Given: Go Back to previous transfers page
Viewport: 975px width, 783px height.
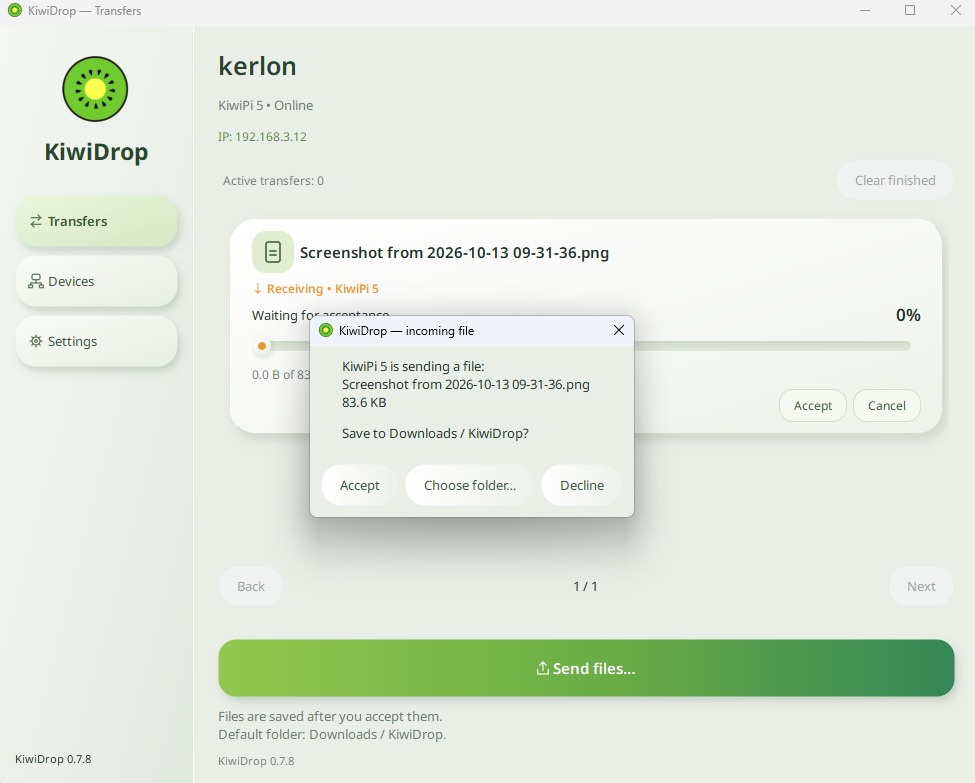Looking at the screenshot, I should coord(251,586).
